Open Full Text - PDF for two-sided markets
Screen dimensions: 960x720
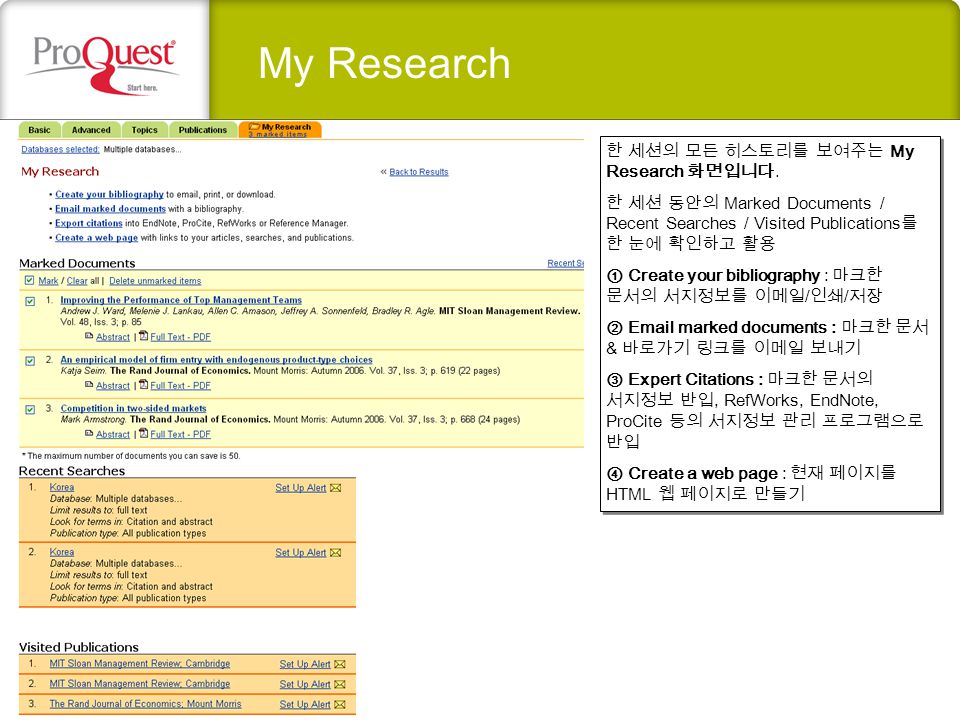[181, 434]
